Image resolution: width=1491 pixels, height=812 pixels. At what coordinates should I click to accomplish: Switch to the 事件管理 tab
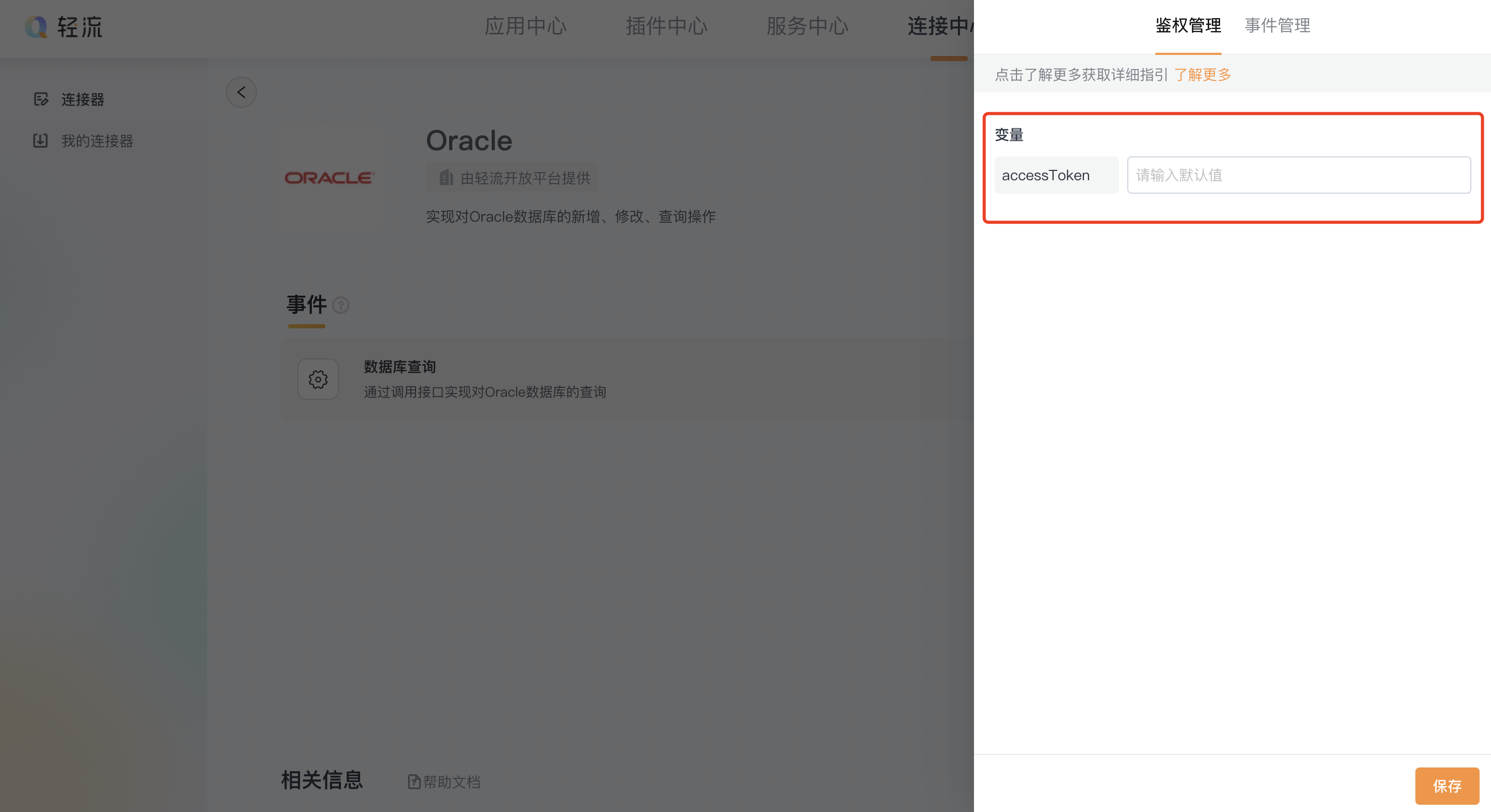(x=1278, y=25)
